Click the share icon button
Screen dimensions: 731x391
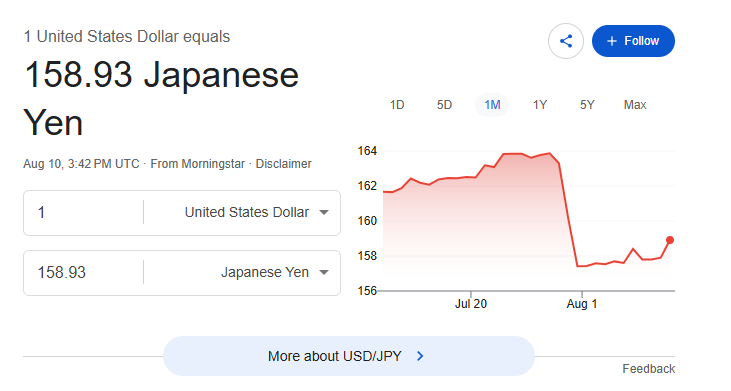(x=565, y=41)
